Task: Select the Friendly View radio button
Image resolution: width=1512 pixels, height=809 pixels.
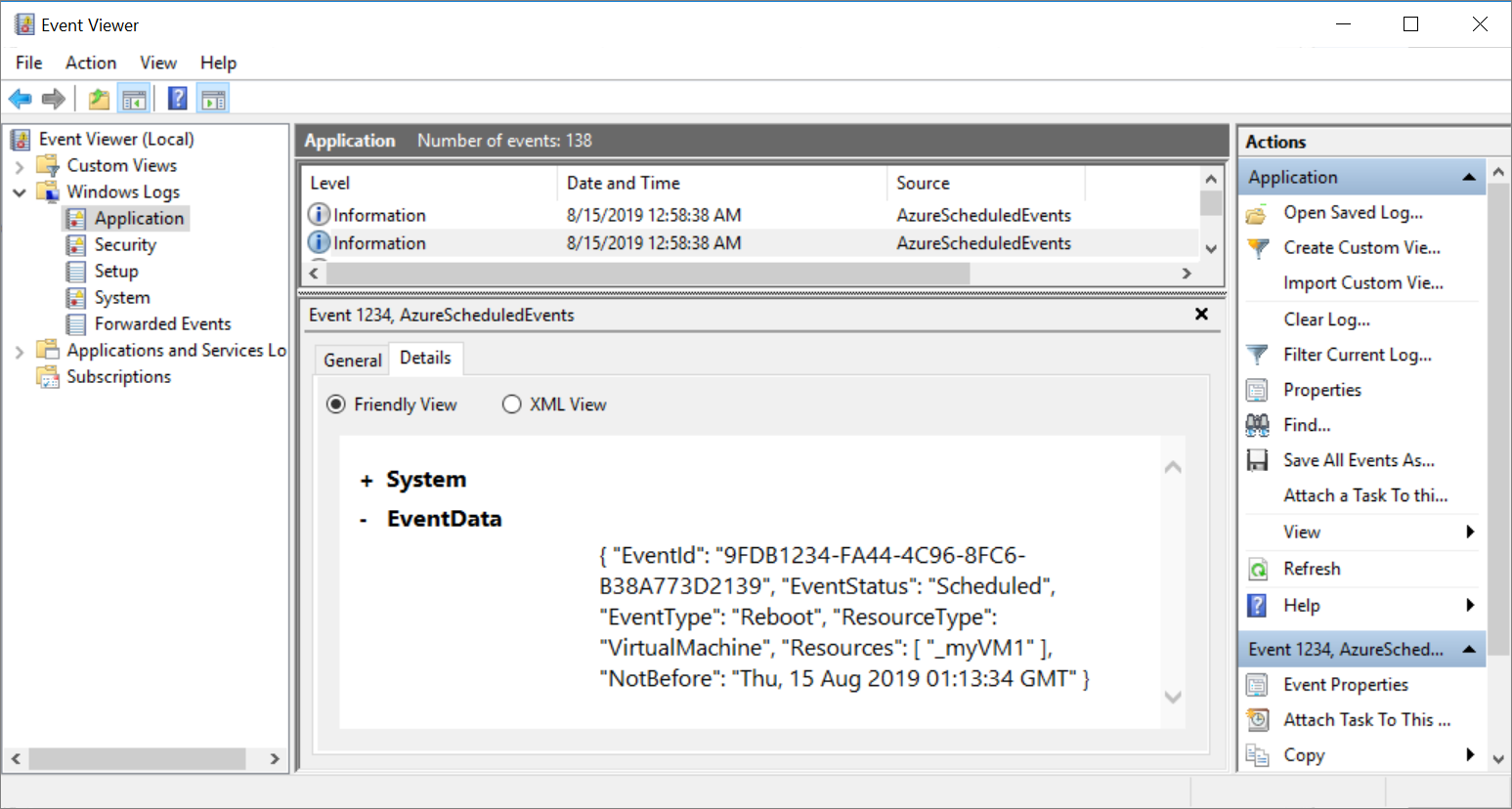Action: (x=336, y=404)
